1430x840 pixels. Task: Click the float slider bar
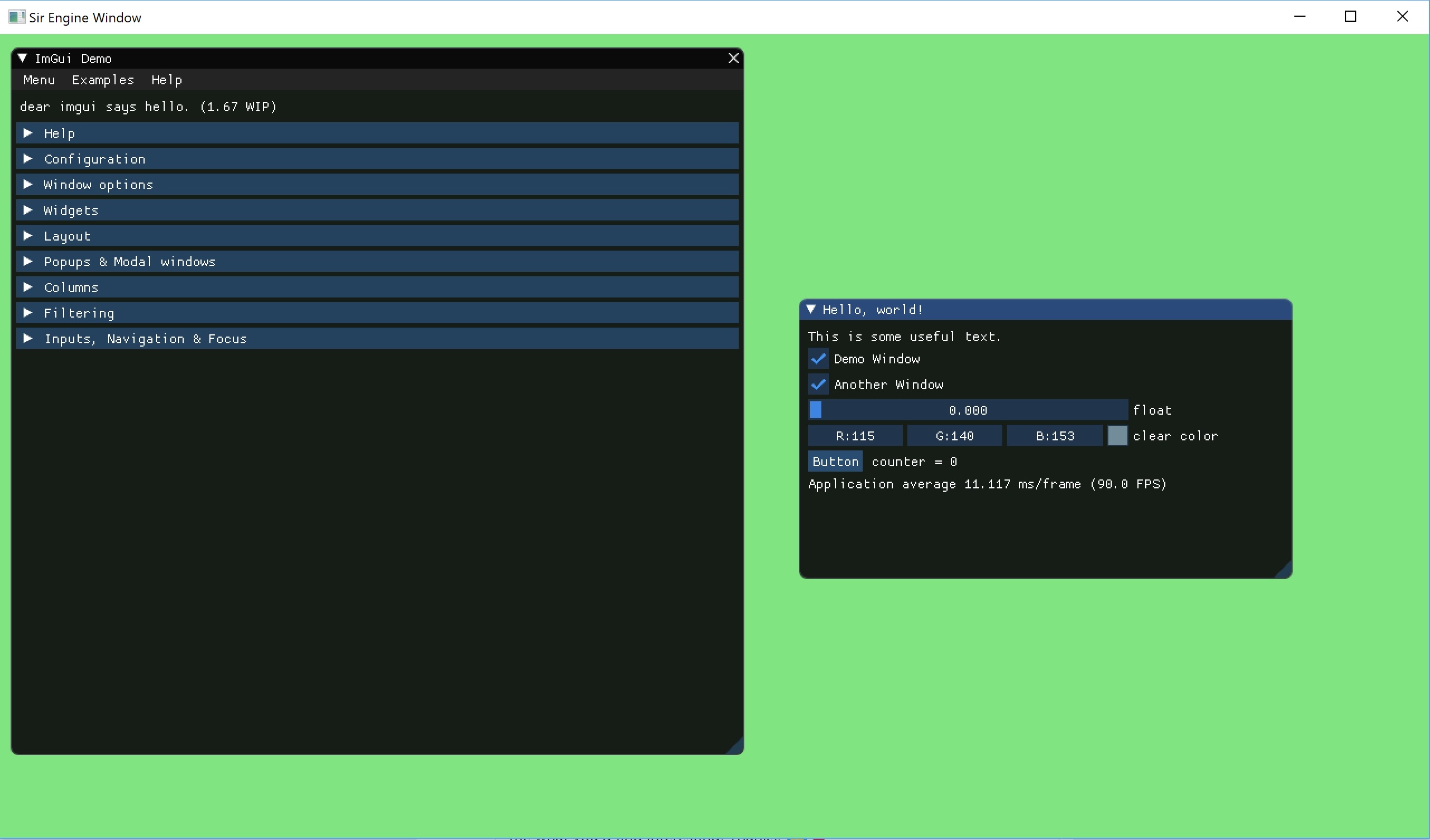point(968,410)
